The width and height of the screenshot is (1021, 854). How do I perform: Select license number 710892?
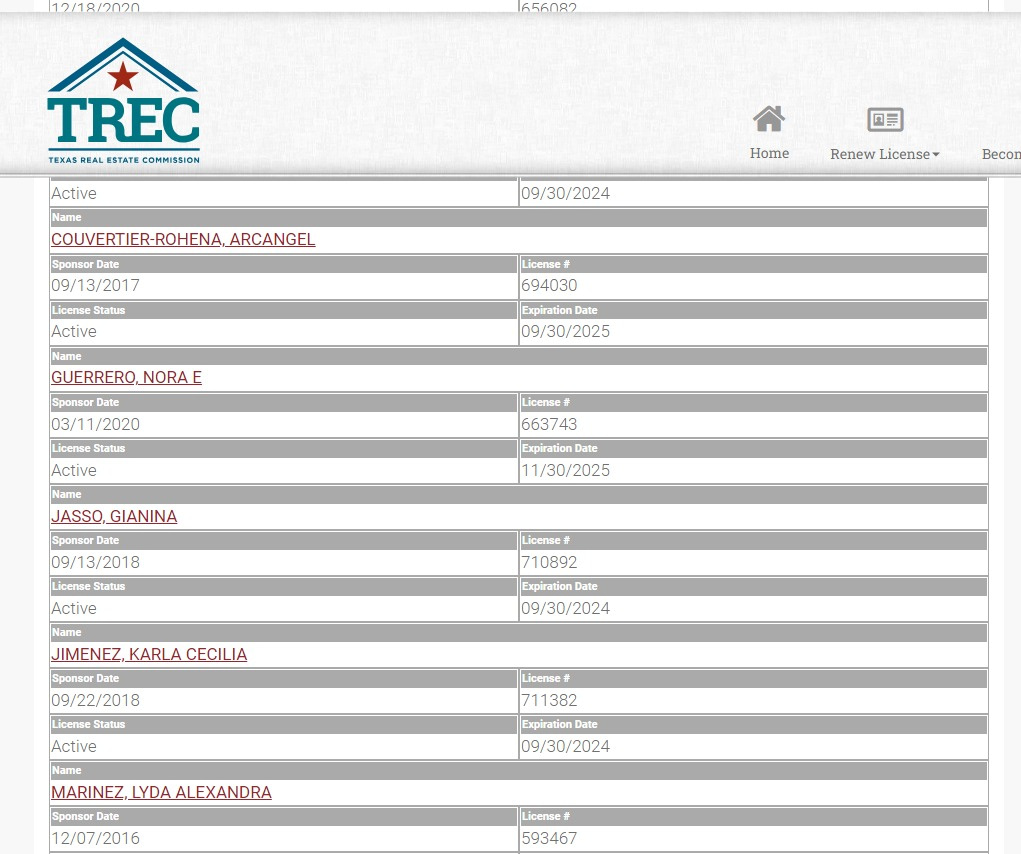tap(549, 562)
